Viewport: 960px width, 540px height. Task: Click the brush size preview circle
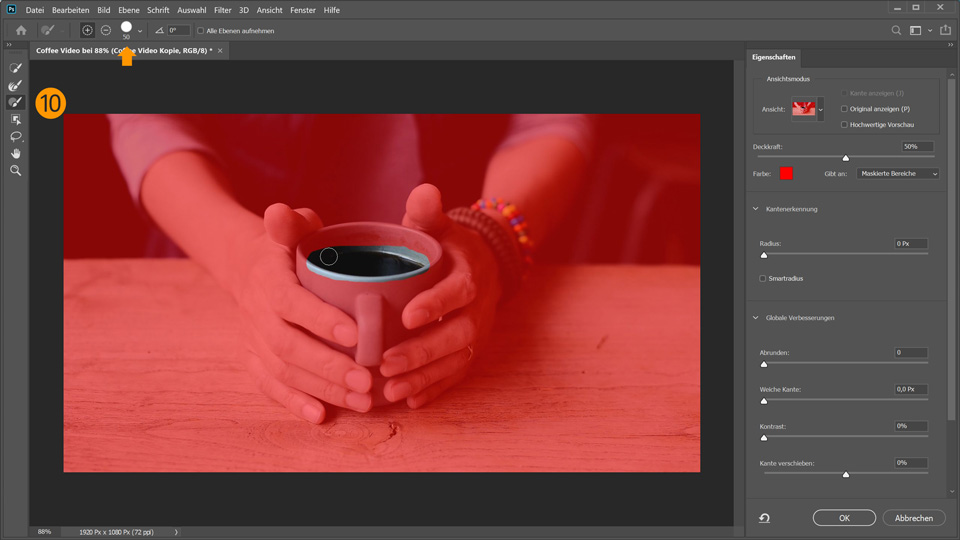coord(126,27)
